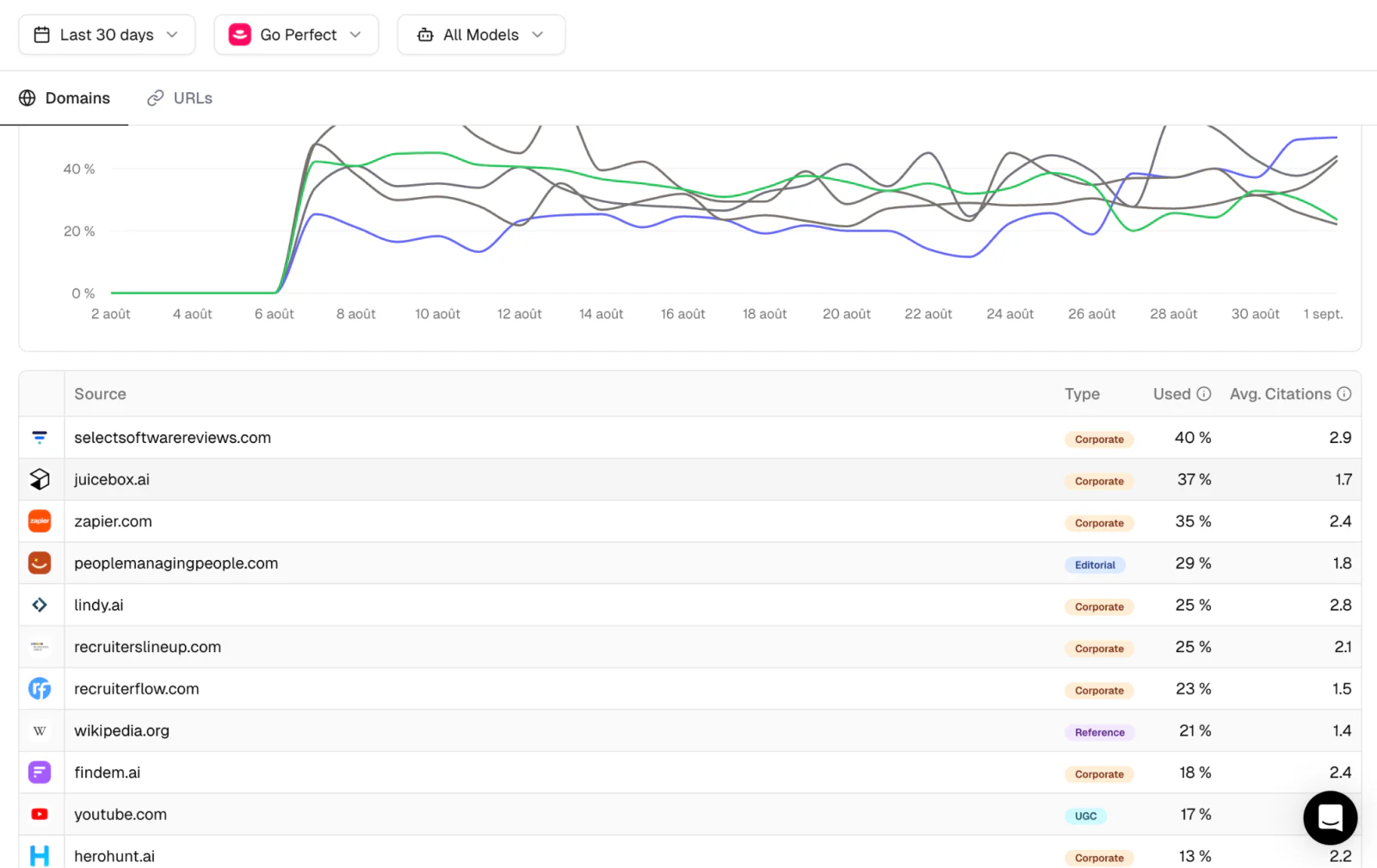Image resolution: width=1377 pixels, height=868 pixels.
Task: Open the Go Perfect brand dropdown
Action: pyautogui.click(x=296, y=34)
